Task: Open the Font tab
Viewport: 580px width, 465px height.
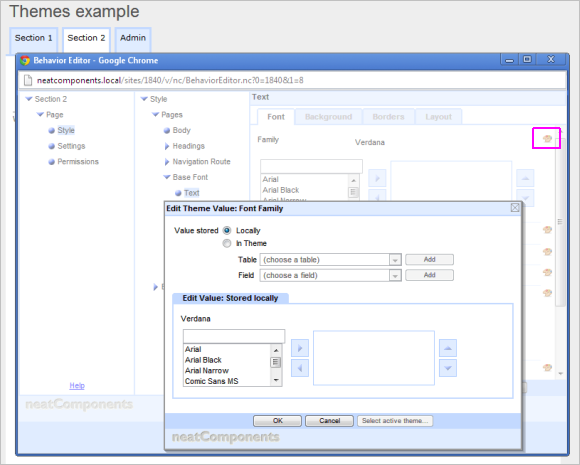Action: [x=276, y=117]
